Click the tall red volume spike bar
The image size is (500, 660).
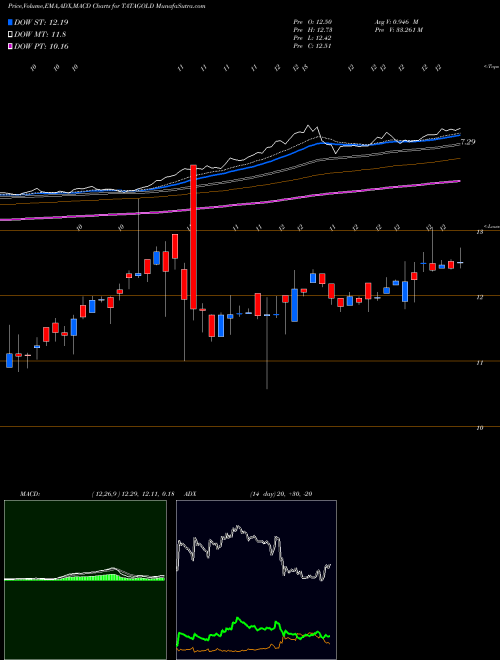193,237
